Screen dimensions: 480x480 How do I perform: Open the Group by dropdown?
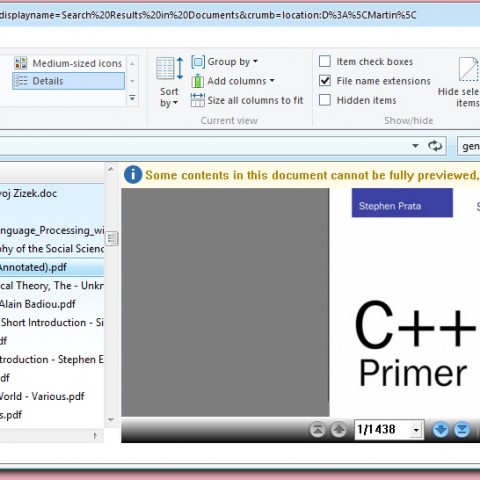point(233,62)
